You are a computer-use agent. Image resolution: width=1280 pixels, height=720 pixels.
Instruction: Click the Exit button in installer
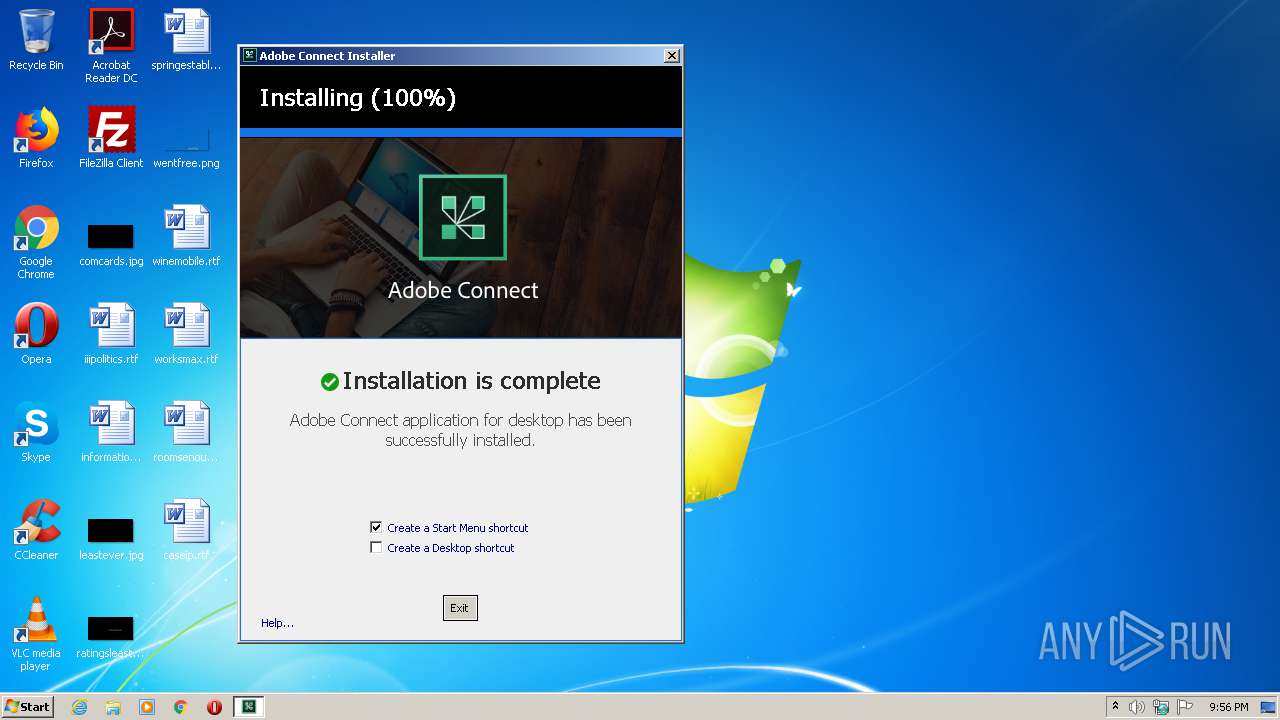click(x=460, y=608)
